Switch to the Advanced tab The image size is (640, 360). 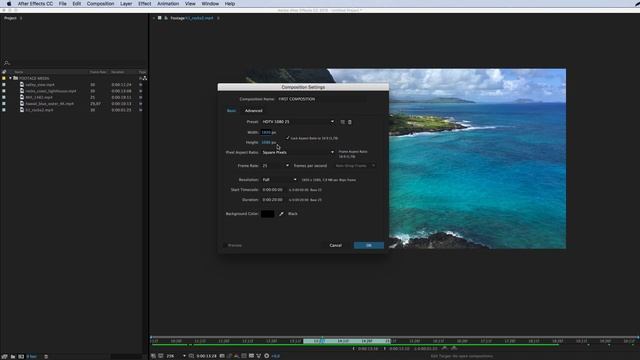[253, 111]
